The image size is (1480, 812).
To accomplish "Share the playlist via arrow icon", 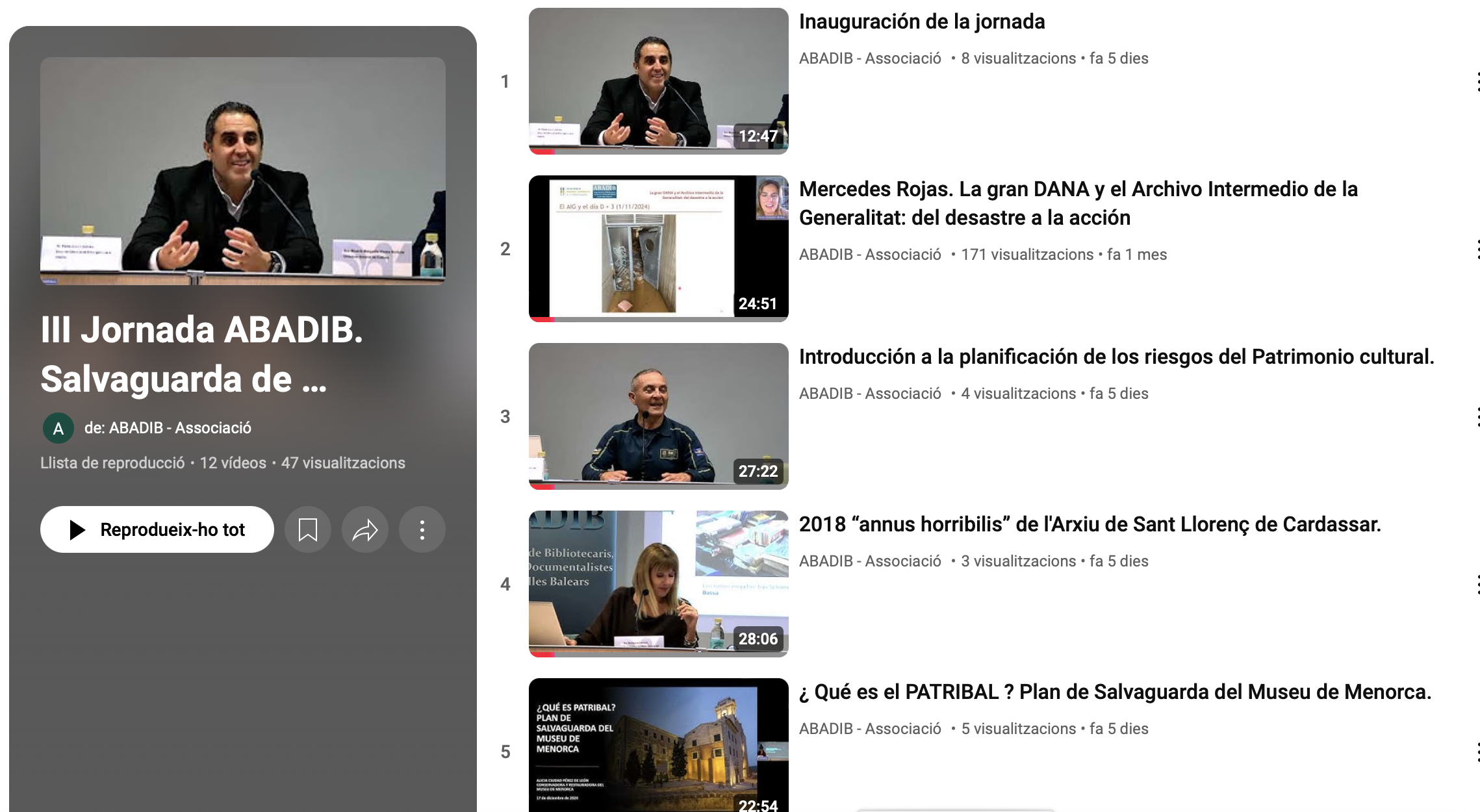I will (364, 530).
